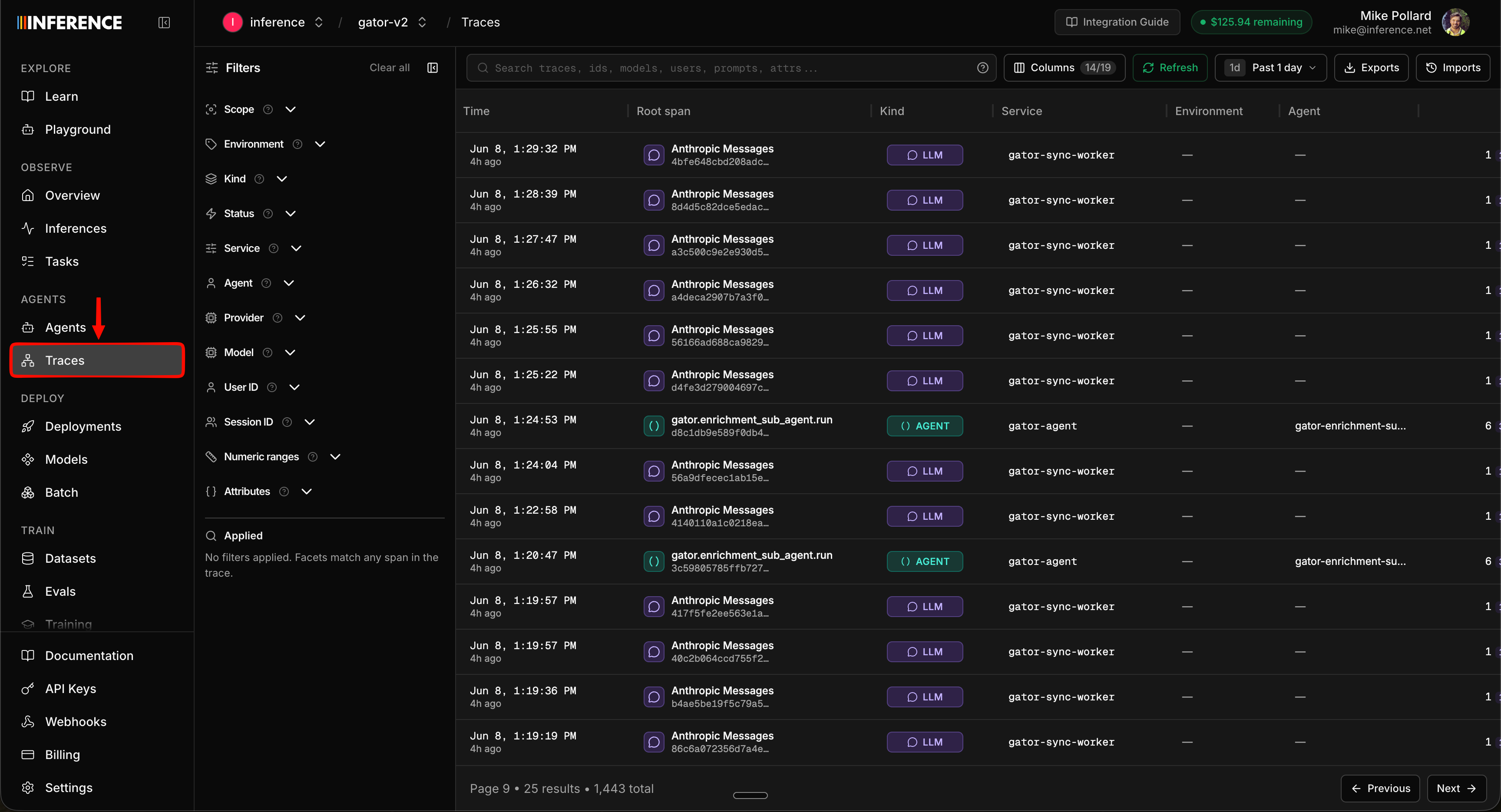Image resolution: width=1501 pixels, height=812 pixels.
Task: Expand the Provider filter
Action: click(300, 318)
